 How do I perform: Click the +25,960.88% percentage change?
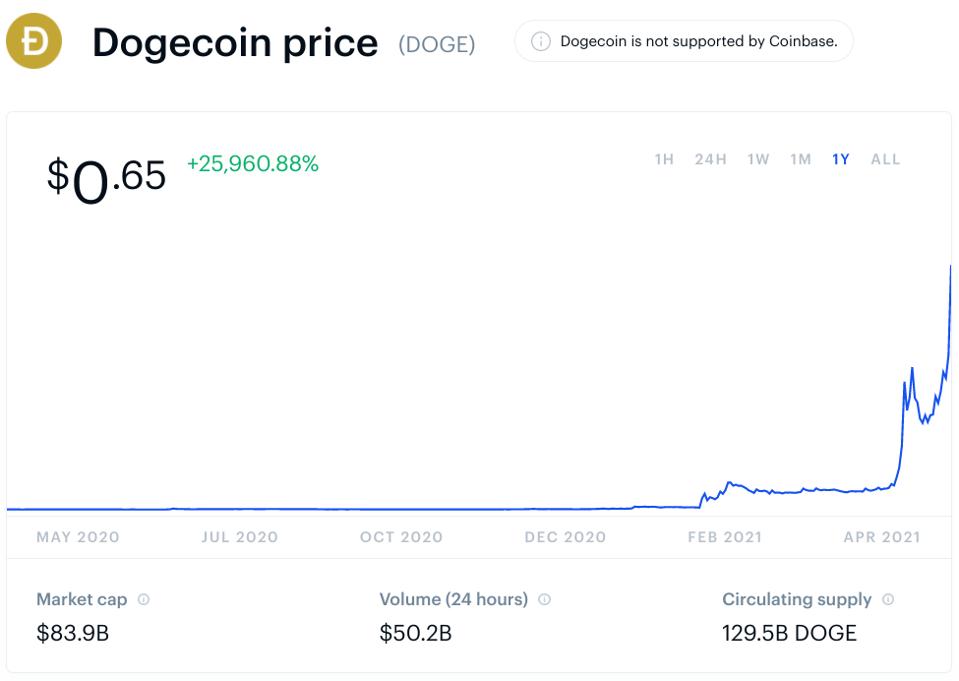(x=253, y=164)
